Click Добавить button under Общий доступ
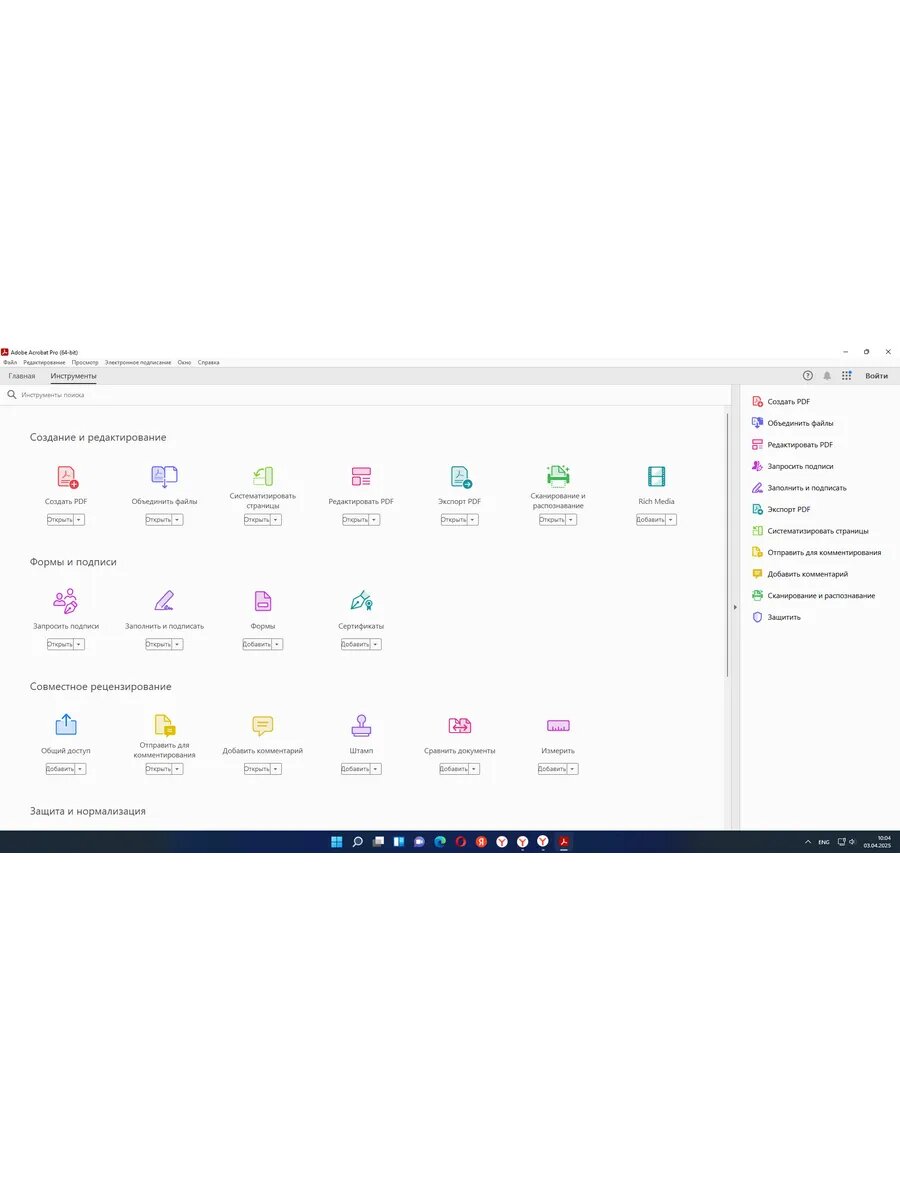Screen dimensions: 900x1200 point(60,769)
